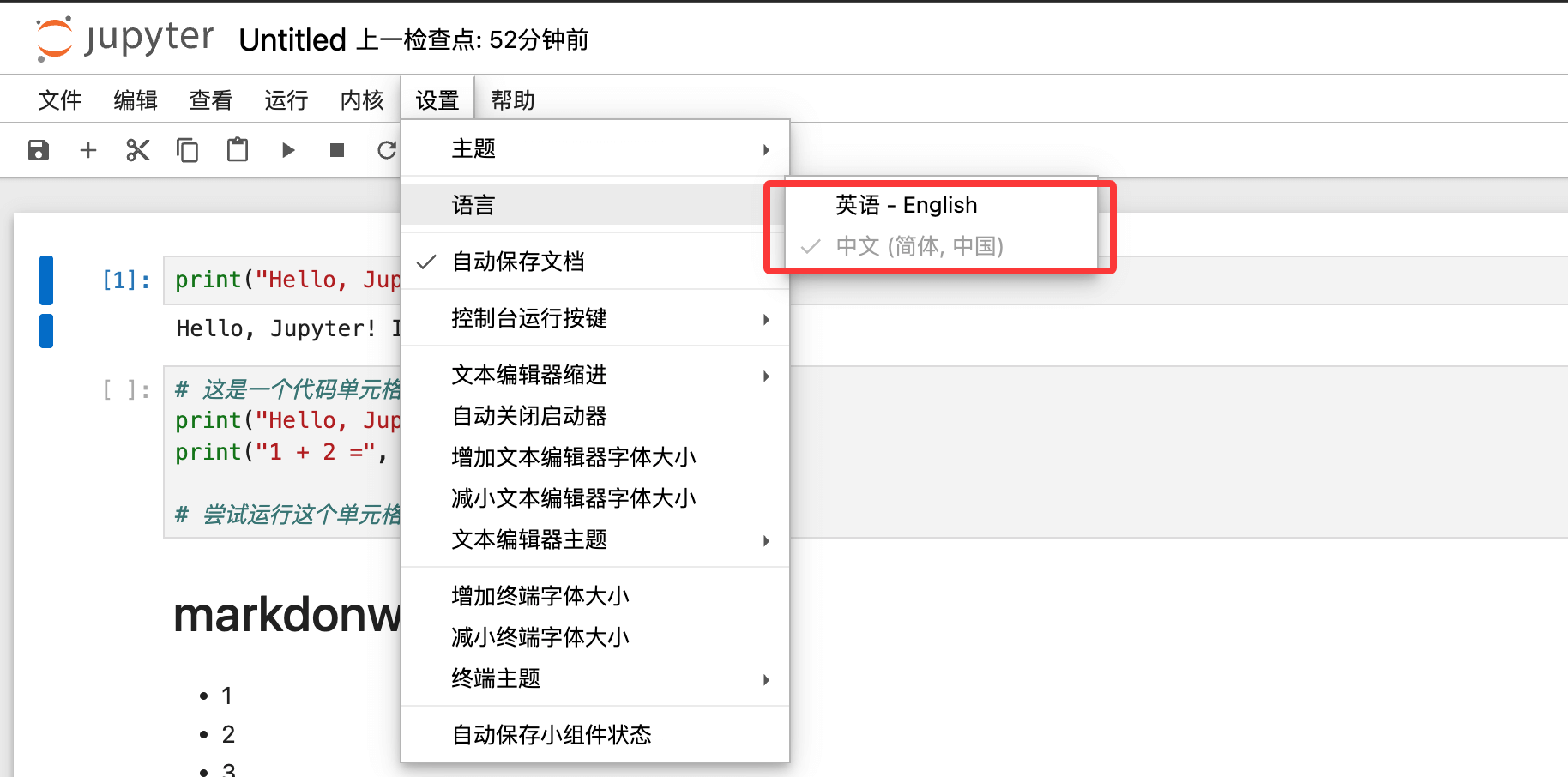Toggle the 自动保存文档 option
The height and width of the screenshot is (777, 1568).
(518, 262)
